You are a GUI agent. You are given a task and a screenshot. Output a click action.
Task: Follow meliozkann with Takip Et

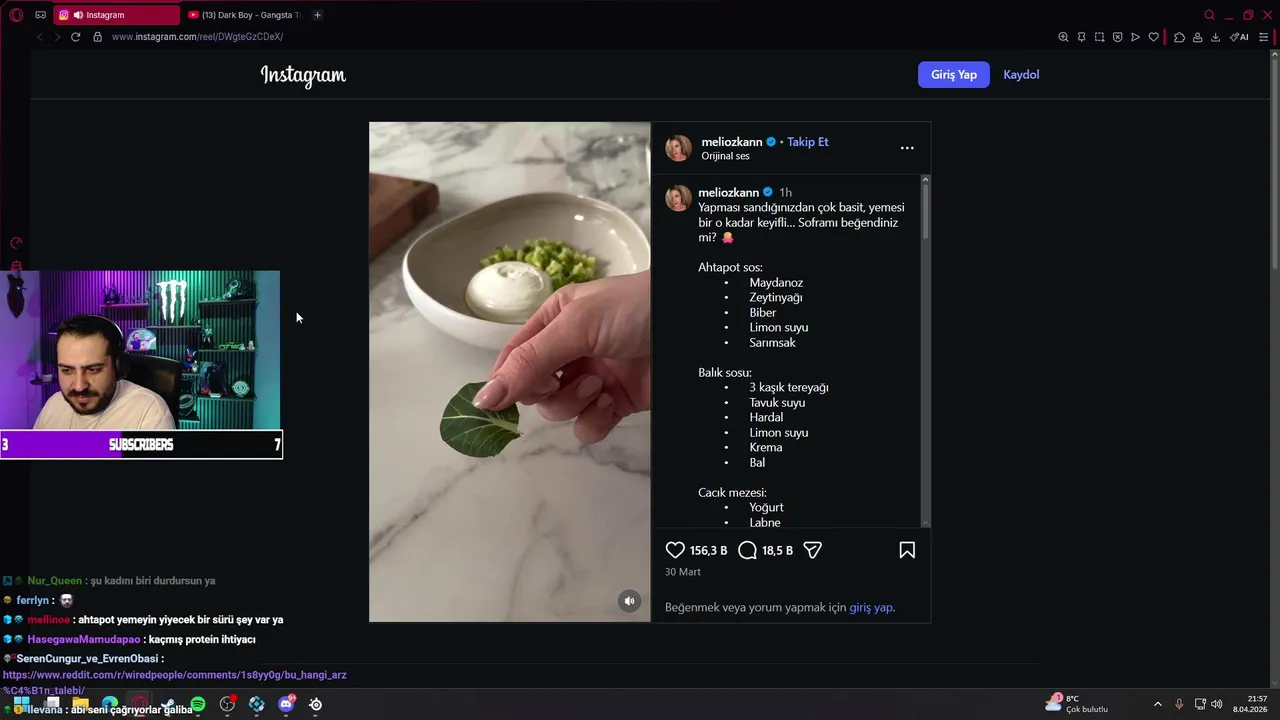pyautogui.click(x=807, y=142)
